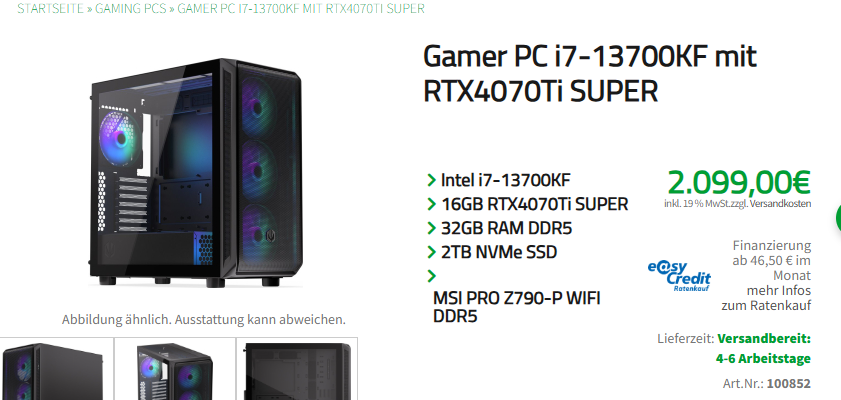Click the 2.099,00€ price
The image size is (841, 400).
pyautogui.click(x=739, y=182)
